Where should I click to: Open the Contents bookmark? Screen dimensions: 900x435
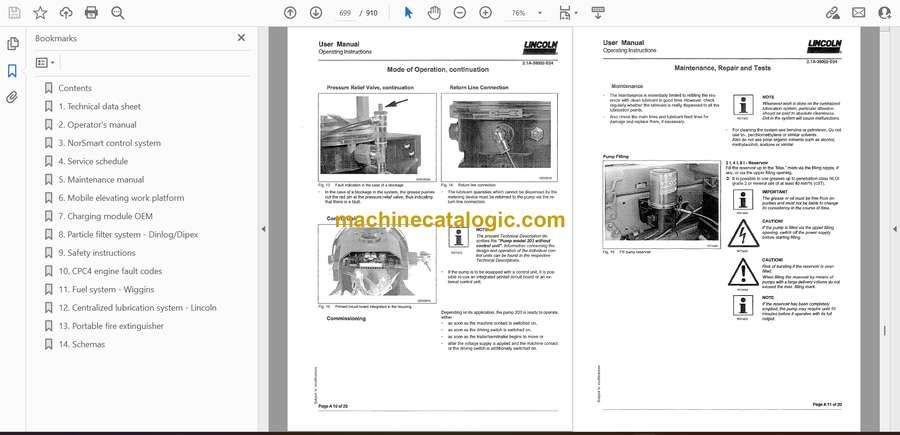tap(75, 88)
